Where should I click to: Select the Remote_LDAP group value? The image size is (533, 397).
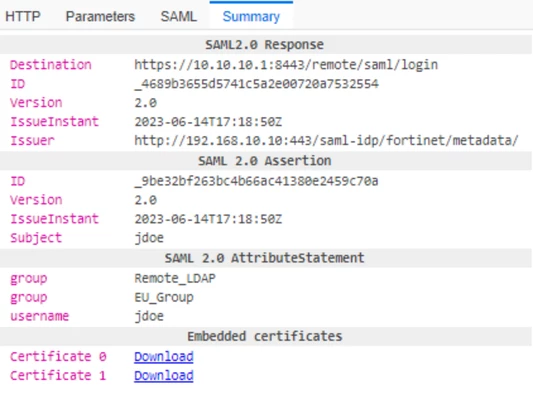click(x=175, y=278)
